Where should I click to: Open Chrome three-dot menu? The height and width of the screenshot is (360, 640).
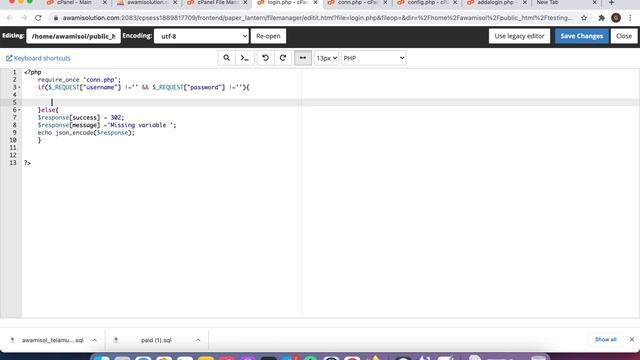click(631, 18)
